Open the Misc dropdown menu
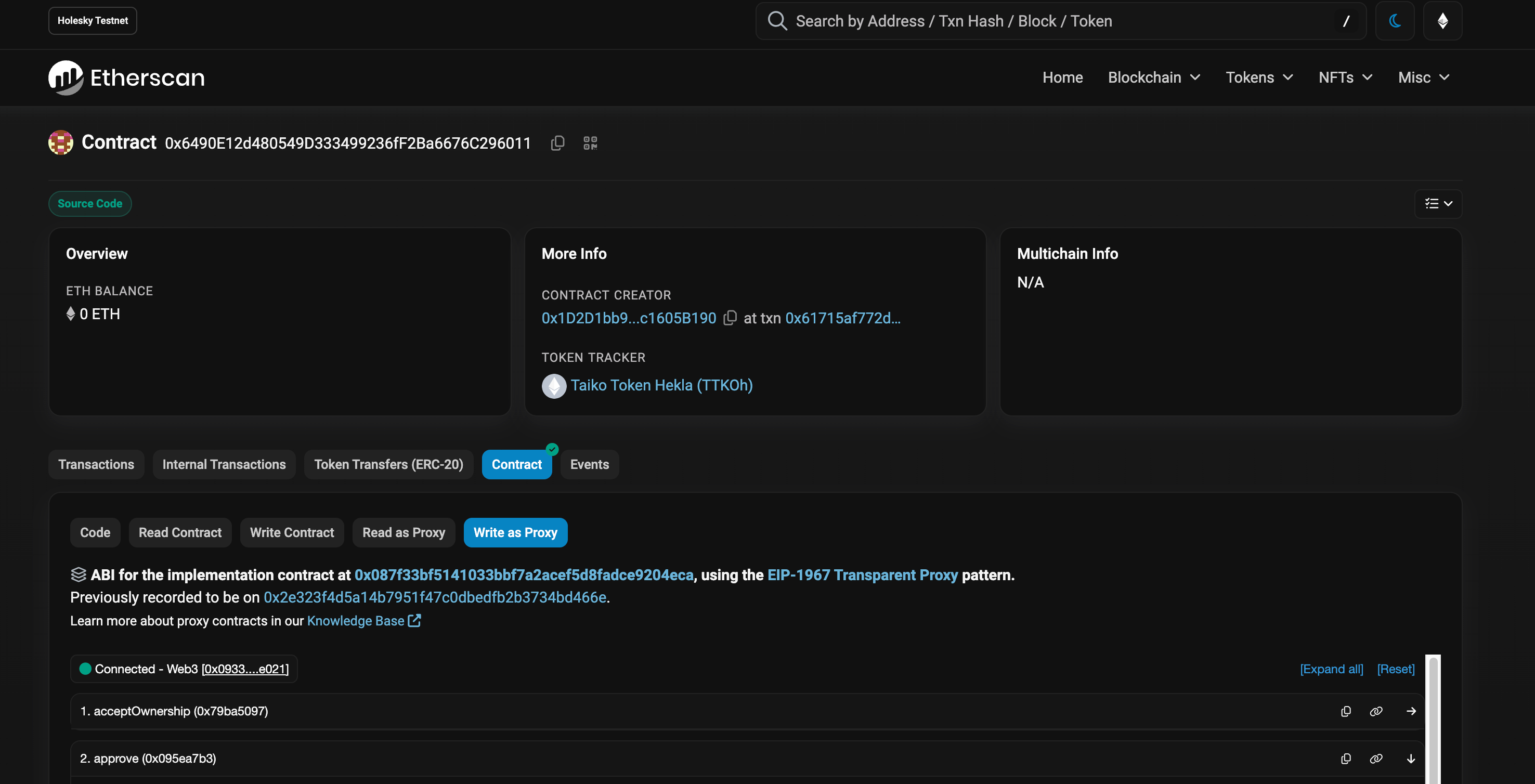1535x784 pixels. (x=1424, y=77)
